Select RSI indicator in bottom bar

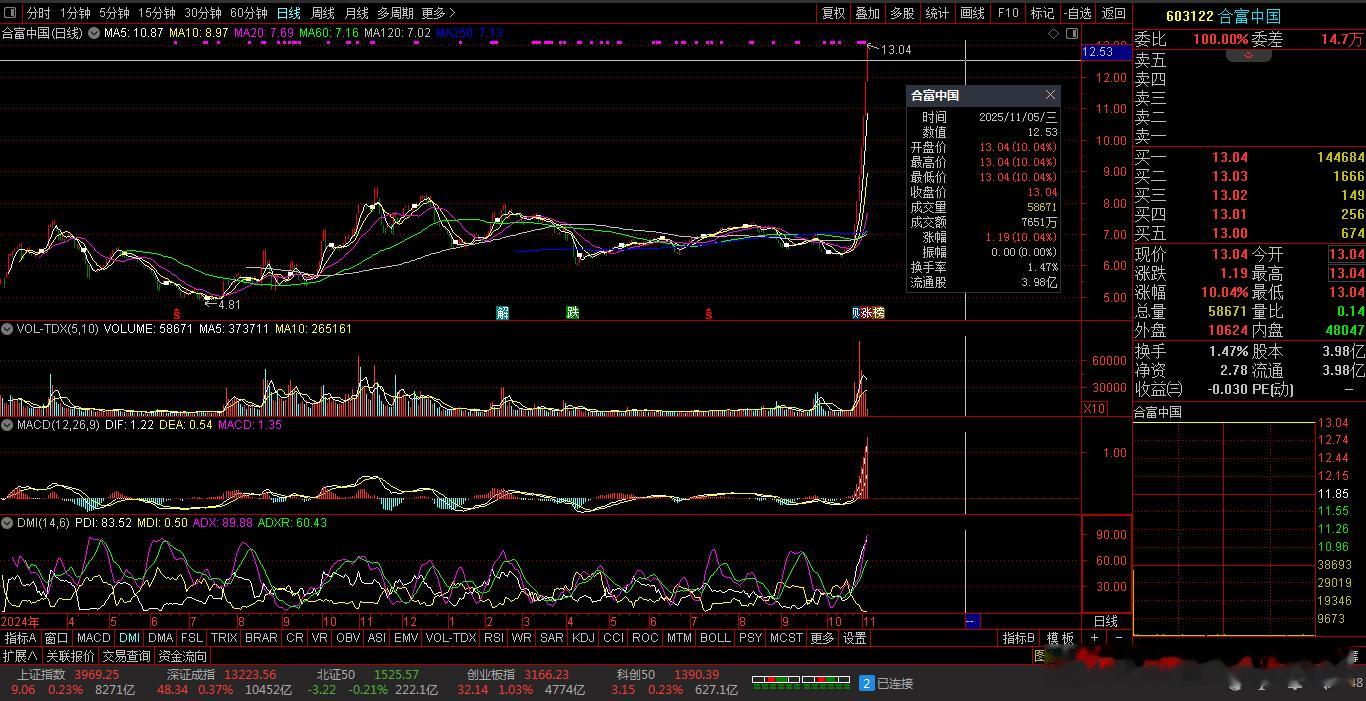coord(493,637)
